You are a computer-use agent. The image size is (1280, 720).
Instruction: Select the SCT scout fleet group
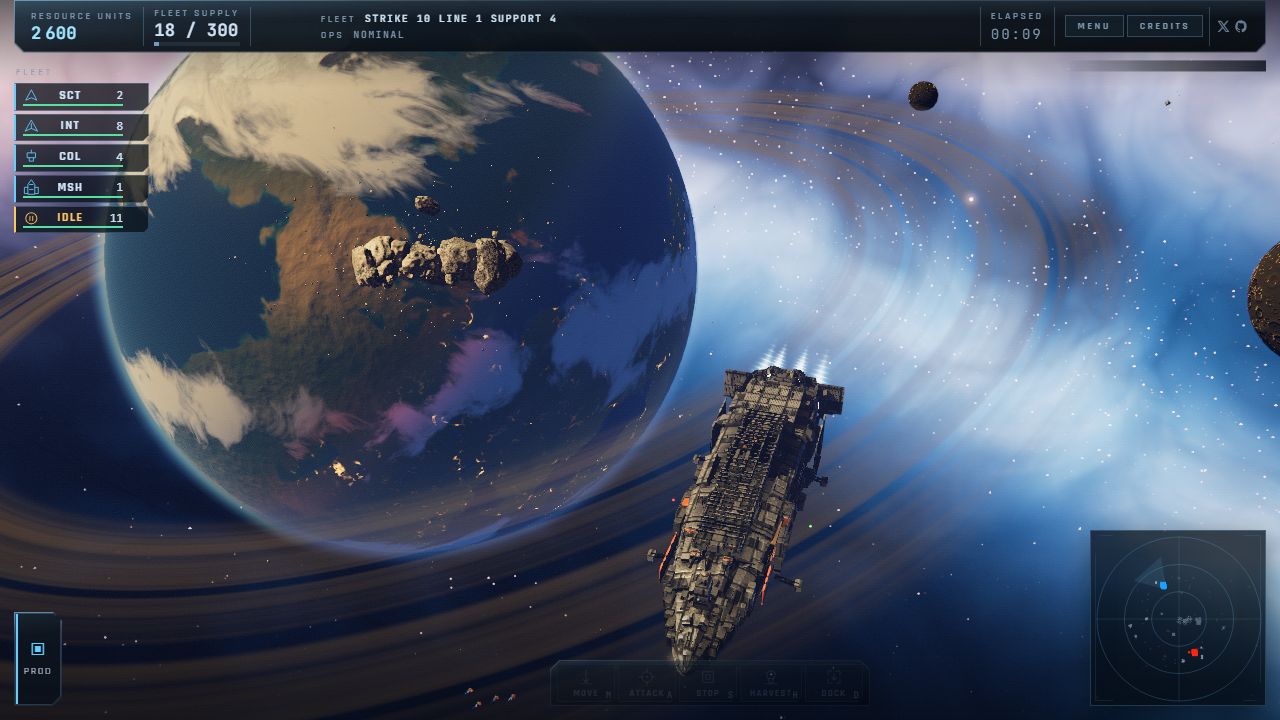tap(82, 96)
